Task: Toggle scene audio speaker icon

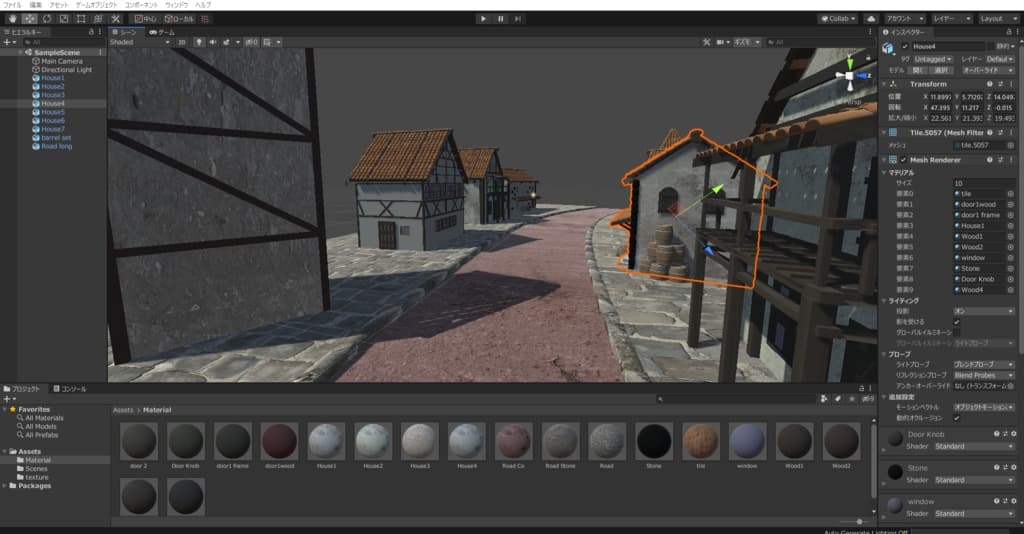Action: coord(212,42)
